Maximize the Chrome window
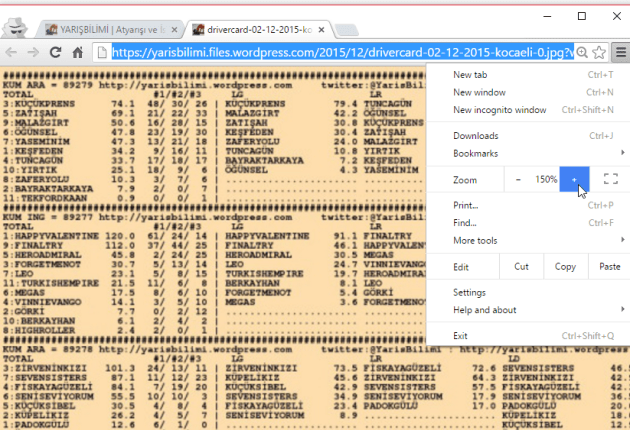This screenshot has width=630, height=430. tap(582, 16)
